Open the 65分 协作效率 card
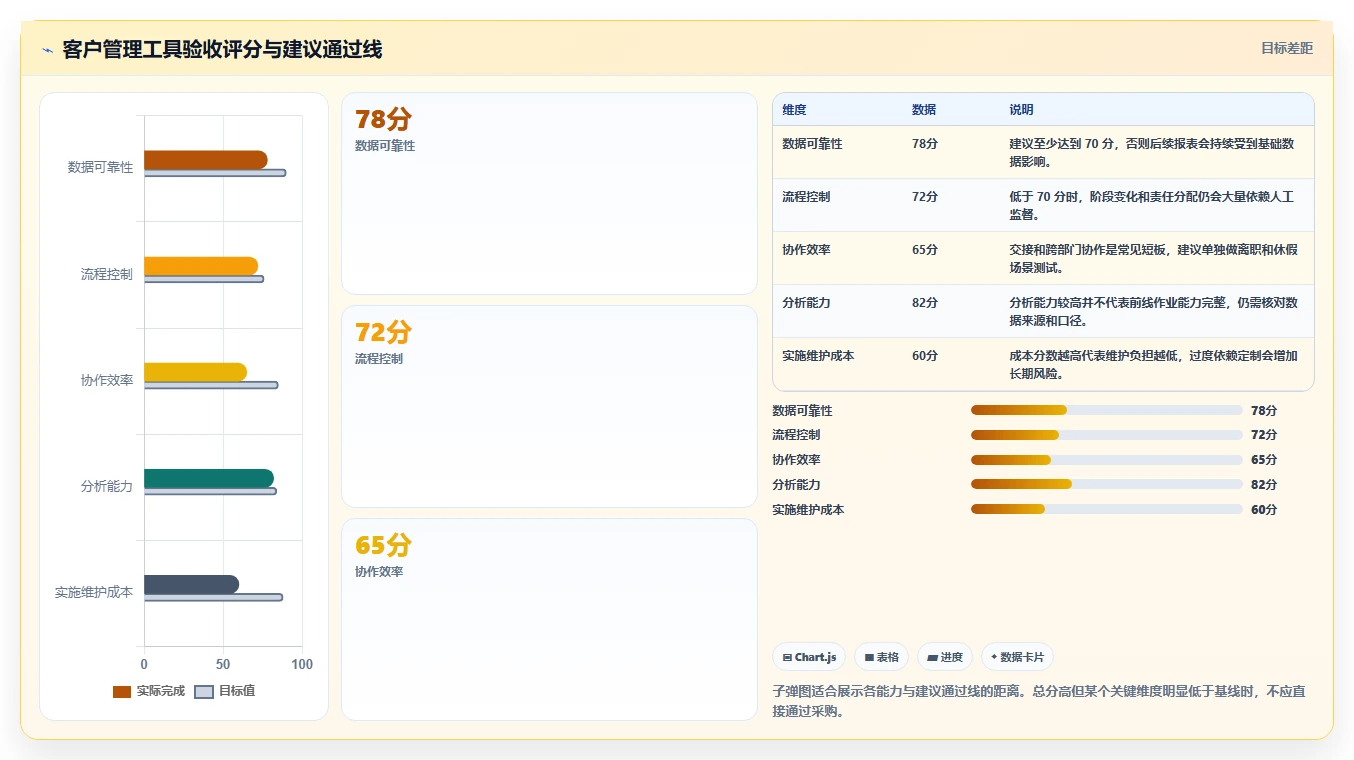Viewport: 1354px width, 760px height. pos(549,619)
